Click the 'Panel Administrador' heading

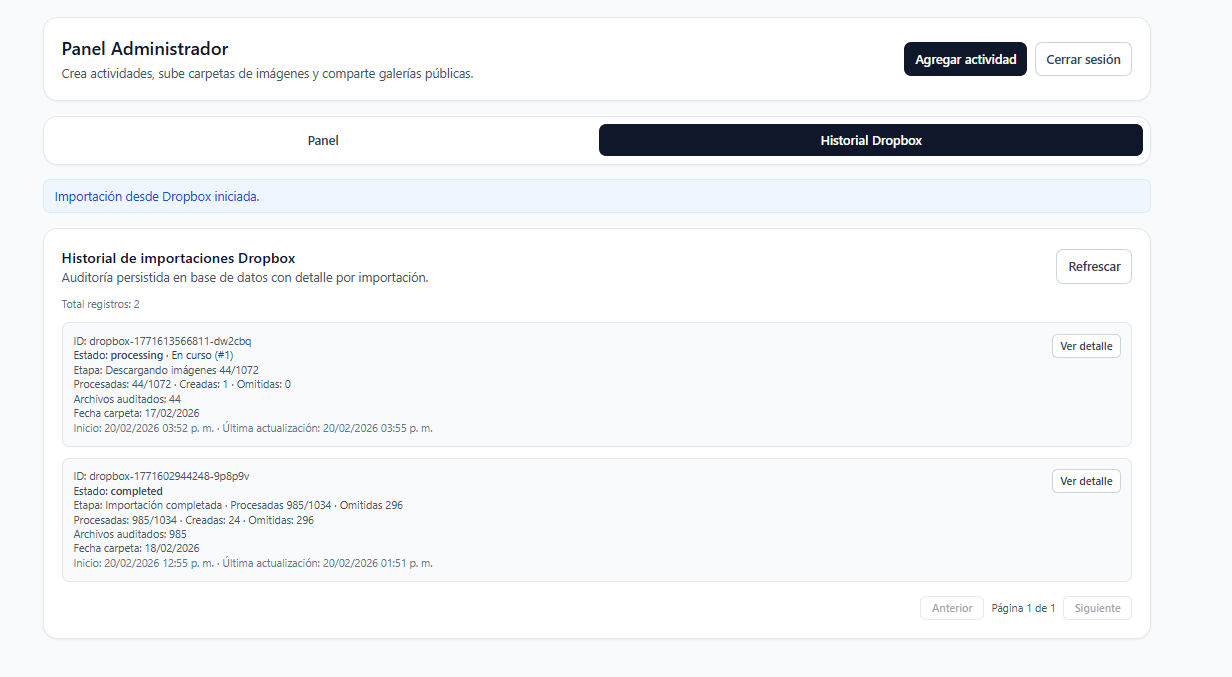pyautogui.click(x=145, y=48)
